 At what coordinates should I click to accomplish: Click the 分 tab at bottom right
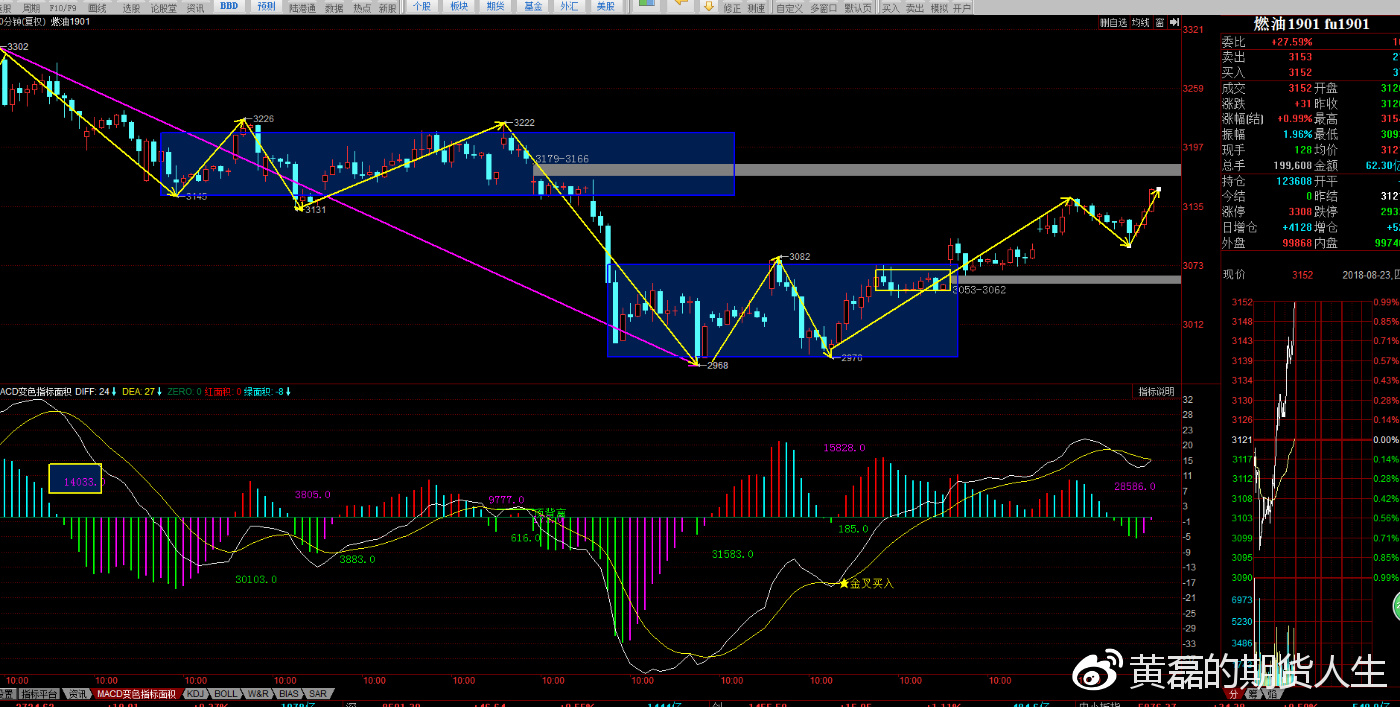[1234, 694]
